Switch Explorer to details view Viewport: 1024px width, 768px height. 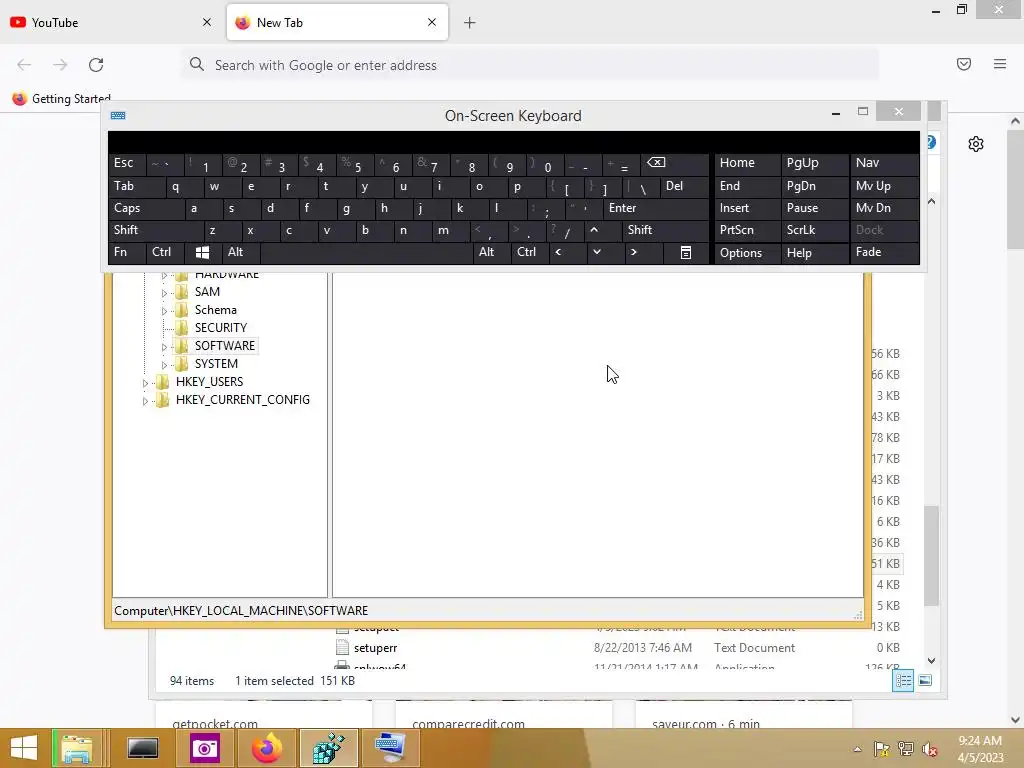click(904, 681)
